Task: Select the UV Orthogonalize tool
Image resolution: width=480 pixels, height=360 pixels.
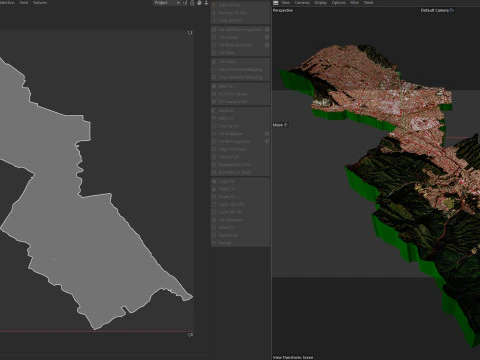Action: (237, 141)
